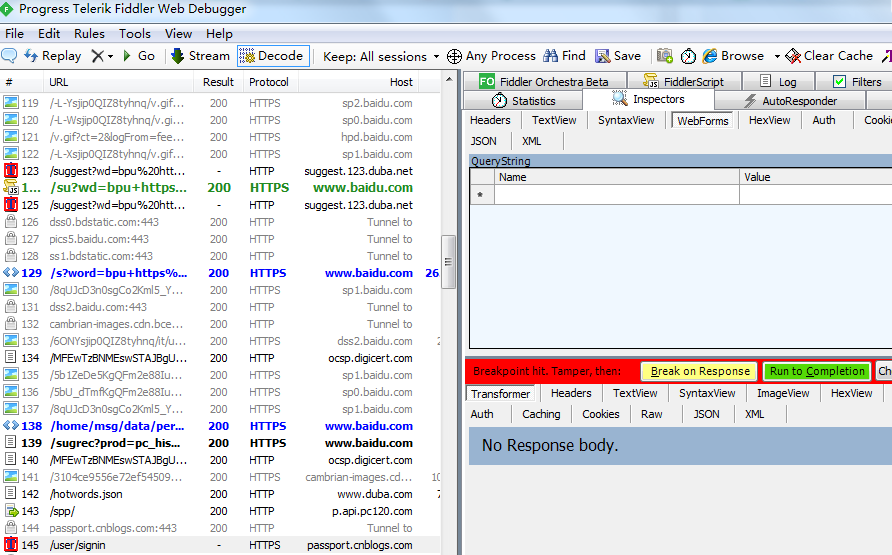Replay the selected sessions
Screen dimensions: 892x555
53,56
